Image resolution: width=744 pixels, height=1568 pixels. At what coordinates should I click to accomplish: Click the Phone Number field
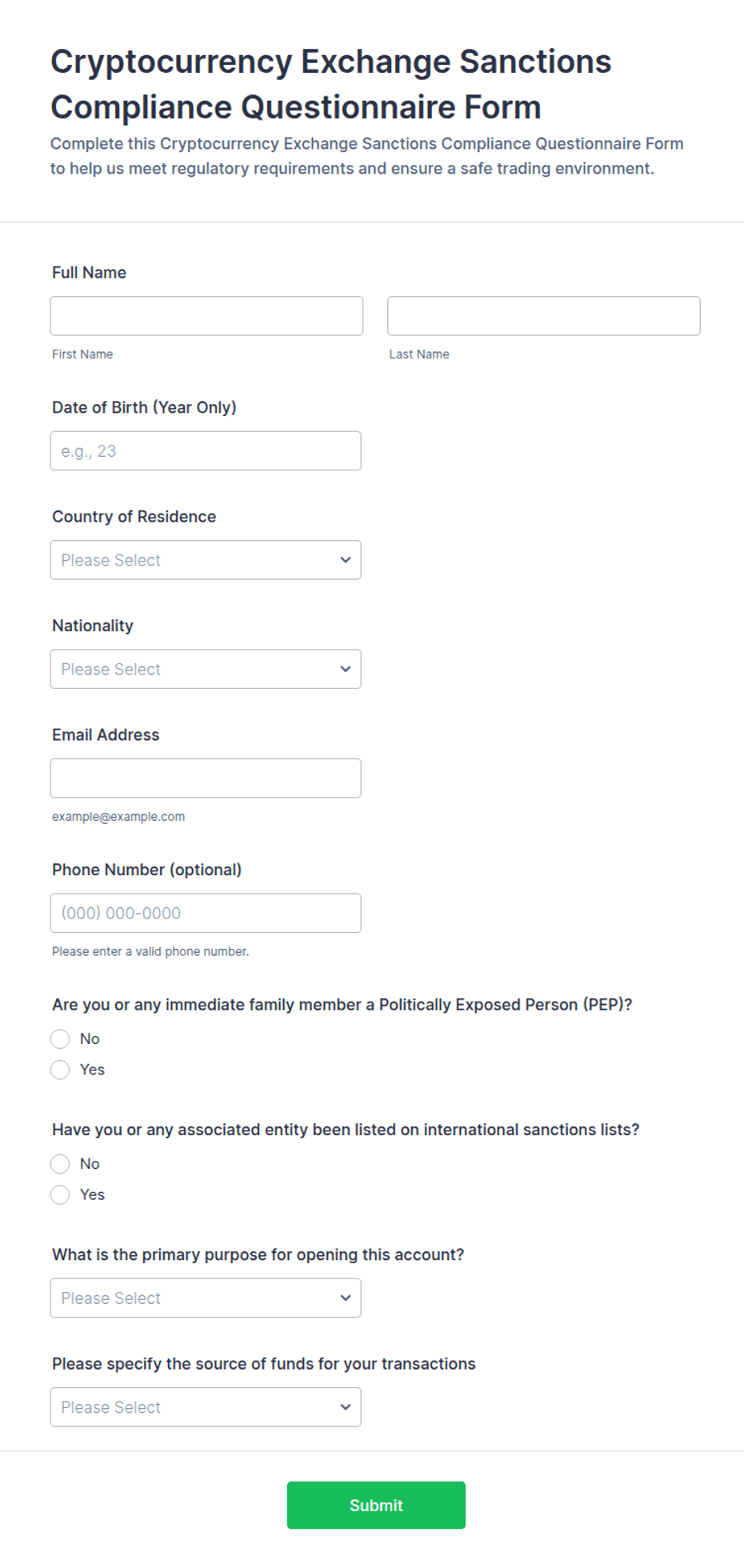(x=206, y=913)
